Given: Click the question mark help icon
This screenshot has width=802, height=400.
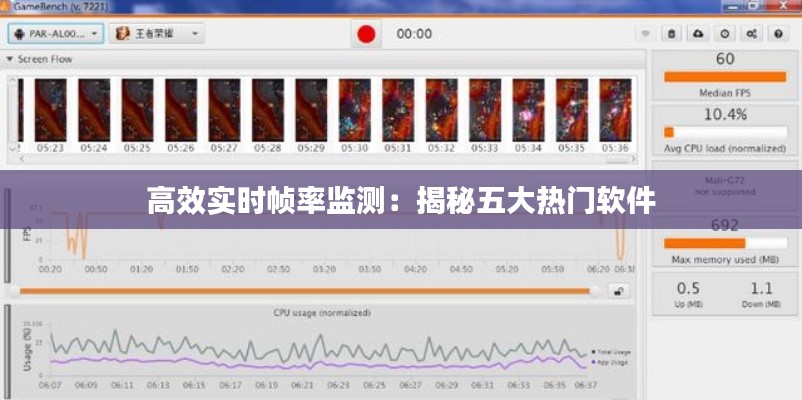Looking at the screenshot, I should (x=778, y=34).
